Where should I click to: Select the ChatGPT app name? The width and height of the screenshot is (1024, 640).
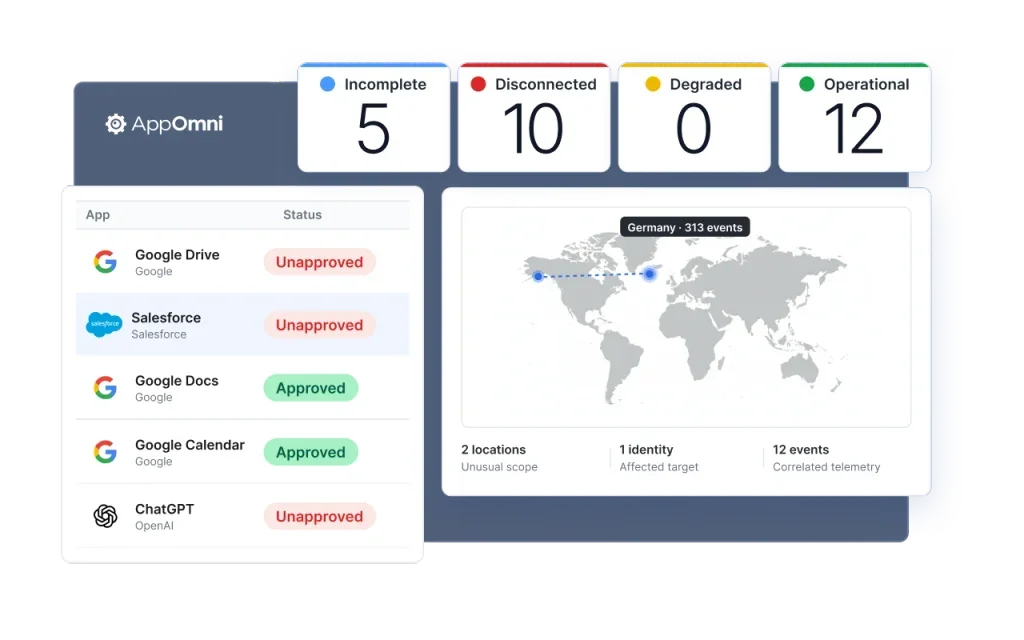[165, 509]
